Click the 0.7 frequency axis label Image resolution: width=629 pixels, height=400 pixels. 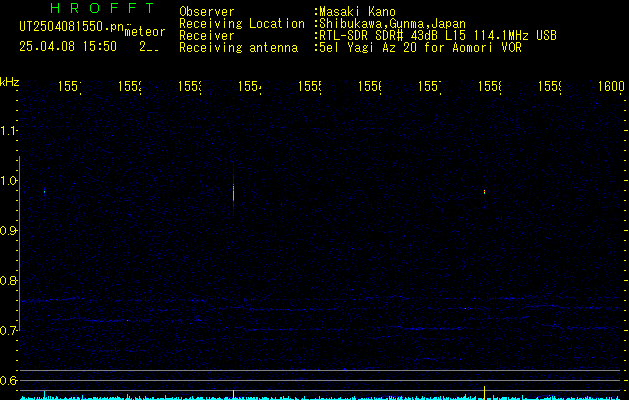[x=8, y=331]
